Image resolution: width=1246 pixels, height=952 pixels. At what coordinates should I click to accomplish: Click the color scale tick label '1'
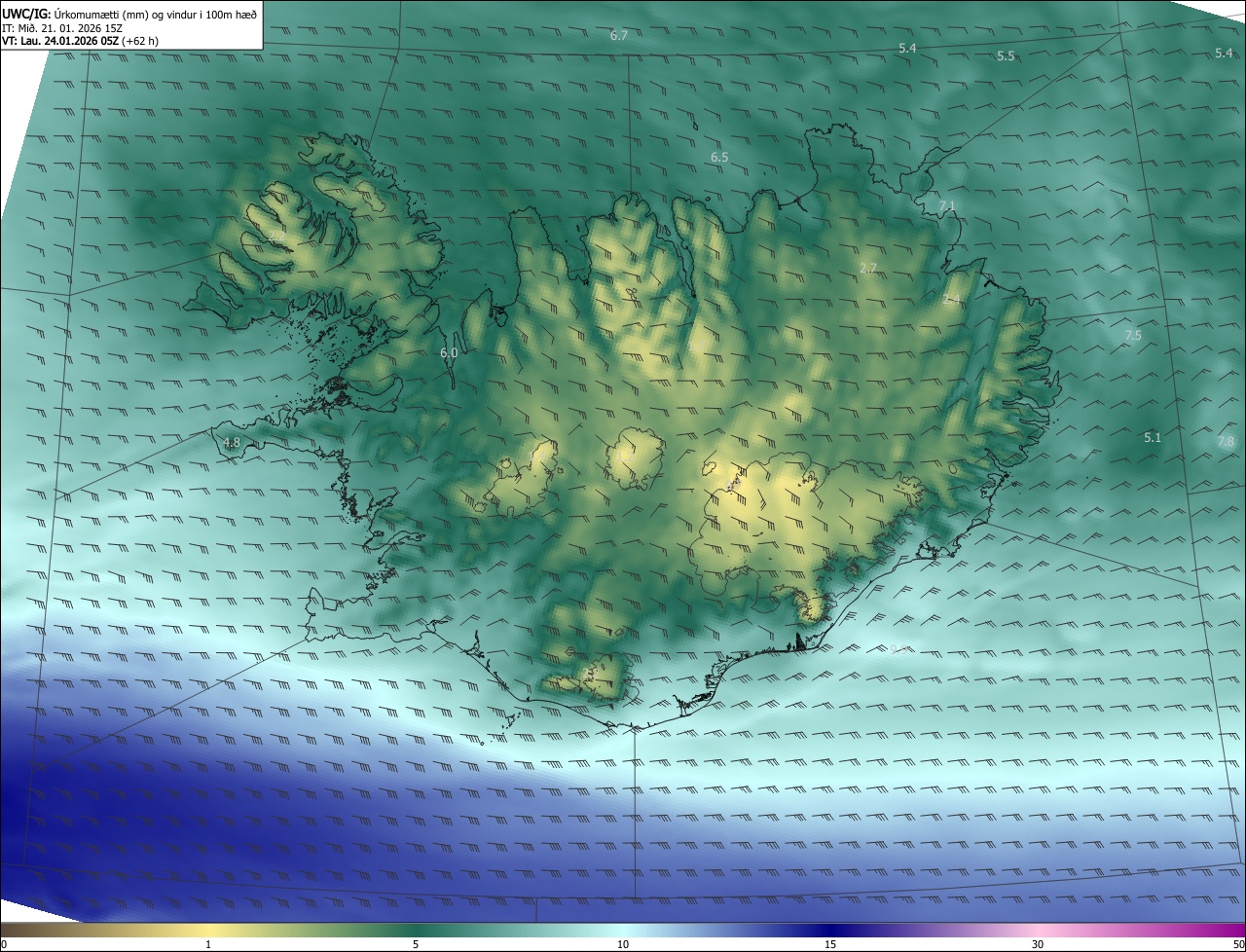(208, 944)
